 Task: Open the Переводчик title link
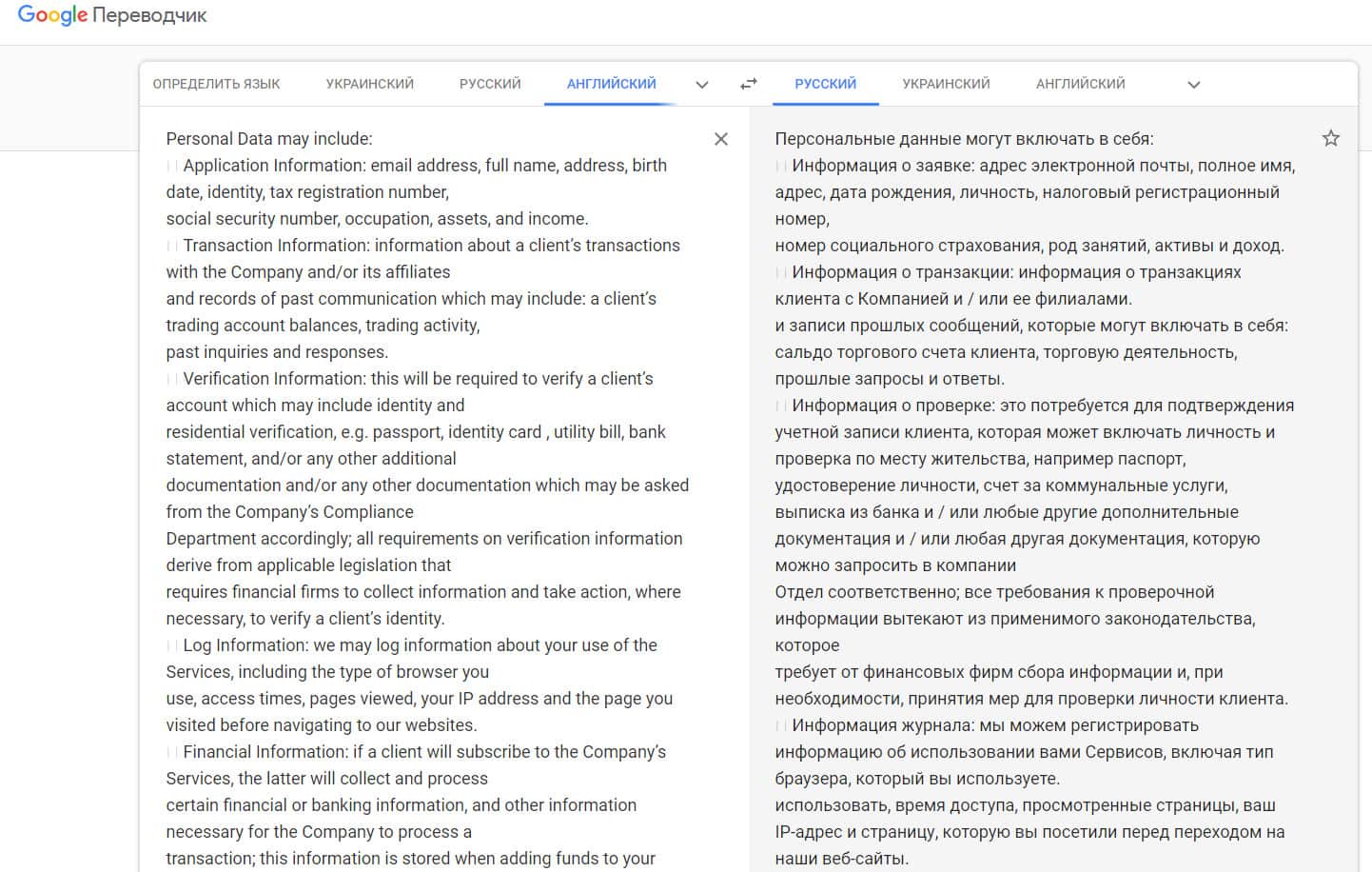(150, 15)
